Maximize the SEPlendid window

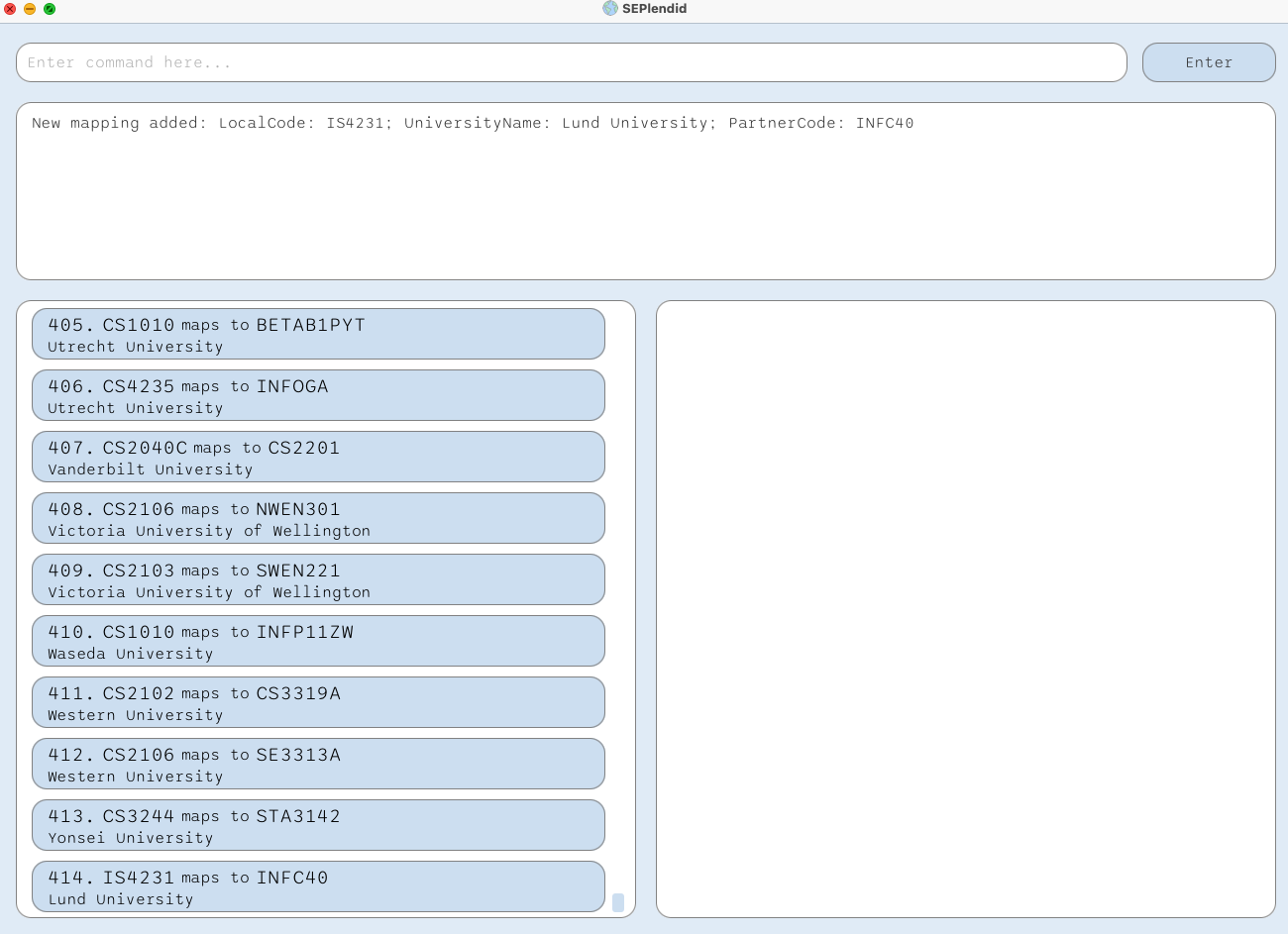[x=50, y=9]
